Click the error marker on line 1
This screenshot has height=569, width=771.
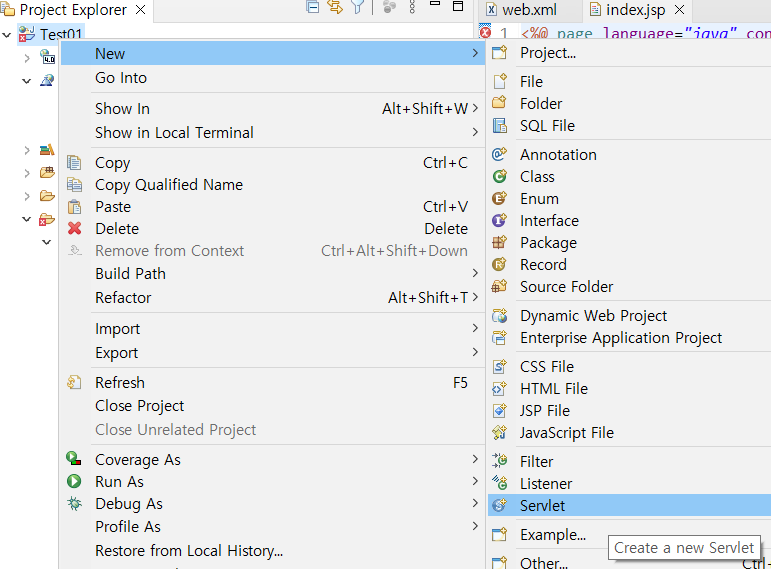[x=485, y=32]
